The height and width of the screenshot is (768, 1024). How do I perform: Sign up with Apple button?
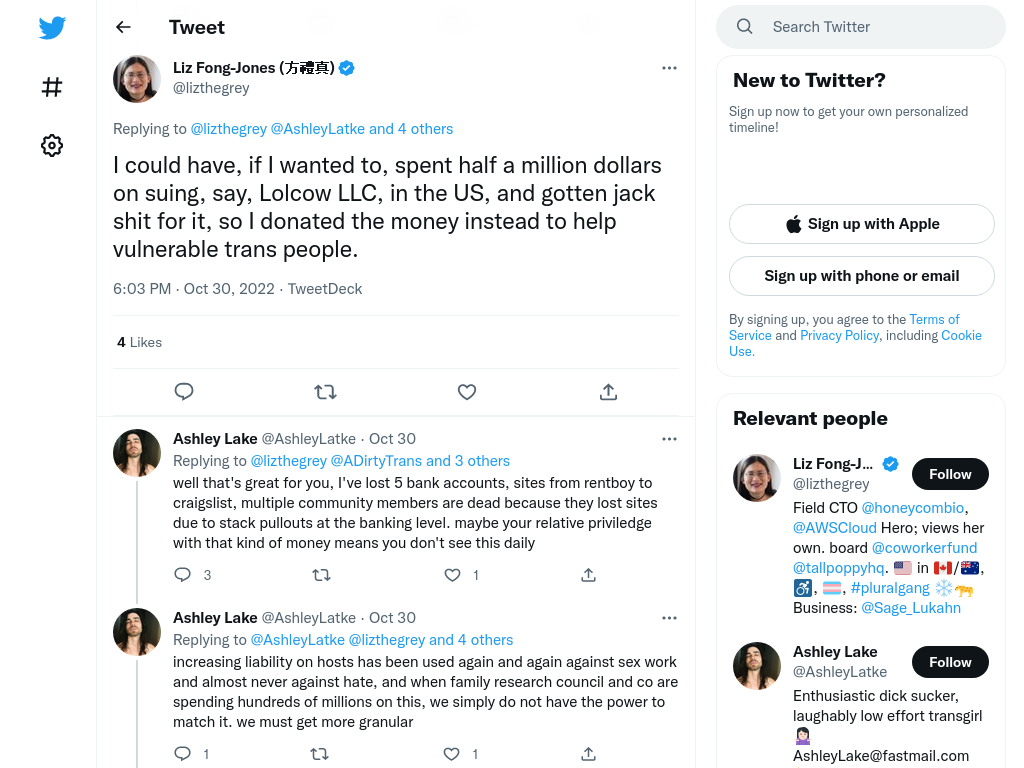pos(862,224)
